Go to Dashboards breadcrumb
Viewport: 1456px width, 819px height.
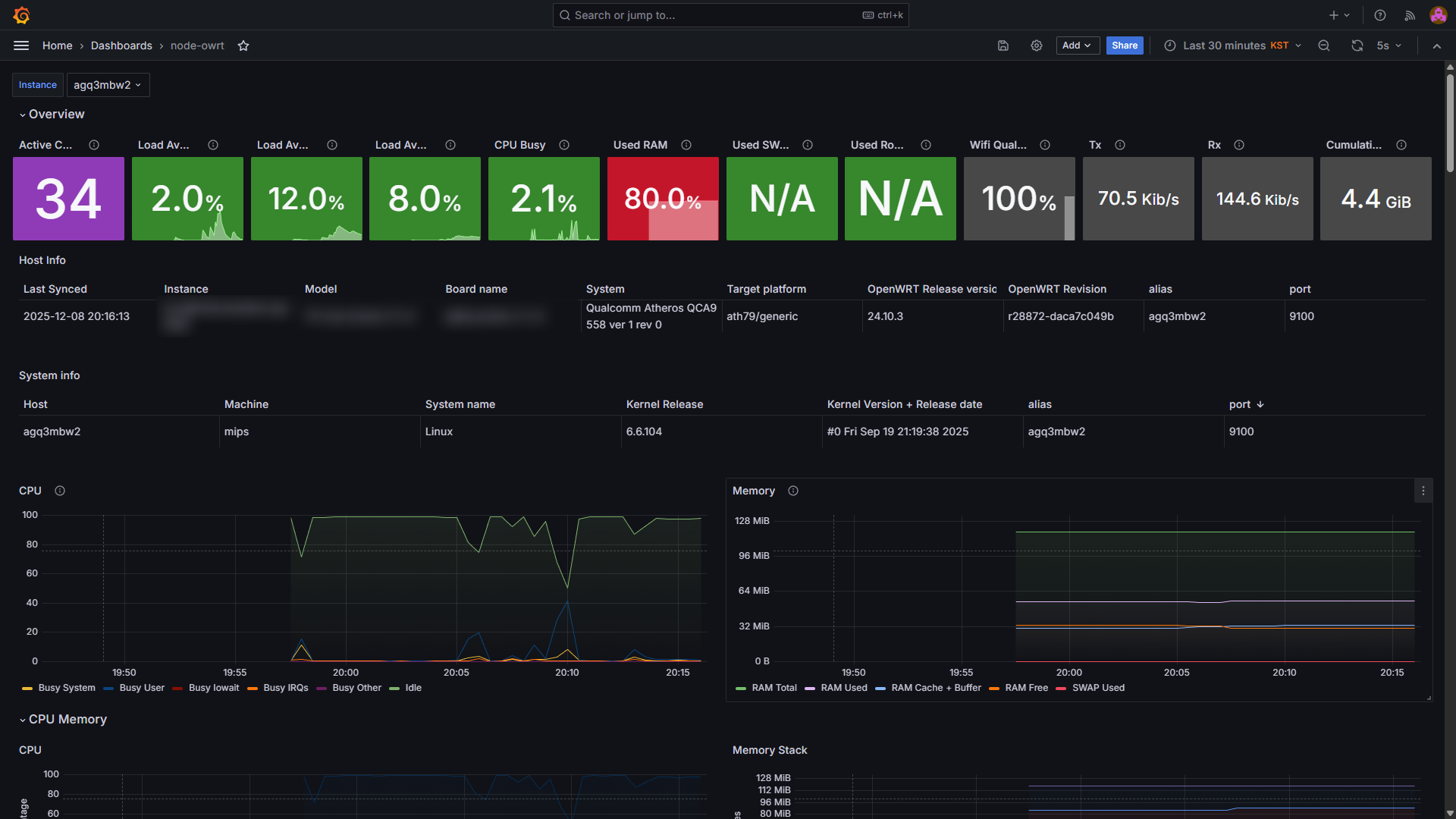(x=121, y=45)
